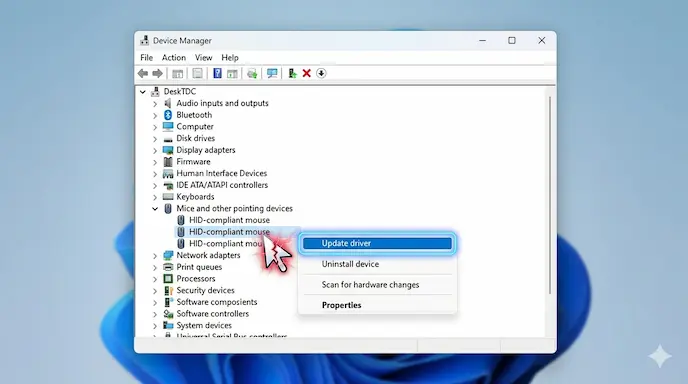Click the Processors category icon

point(168,279)
